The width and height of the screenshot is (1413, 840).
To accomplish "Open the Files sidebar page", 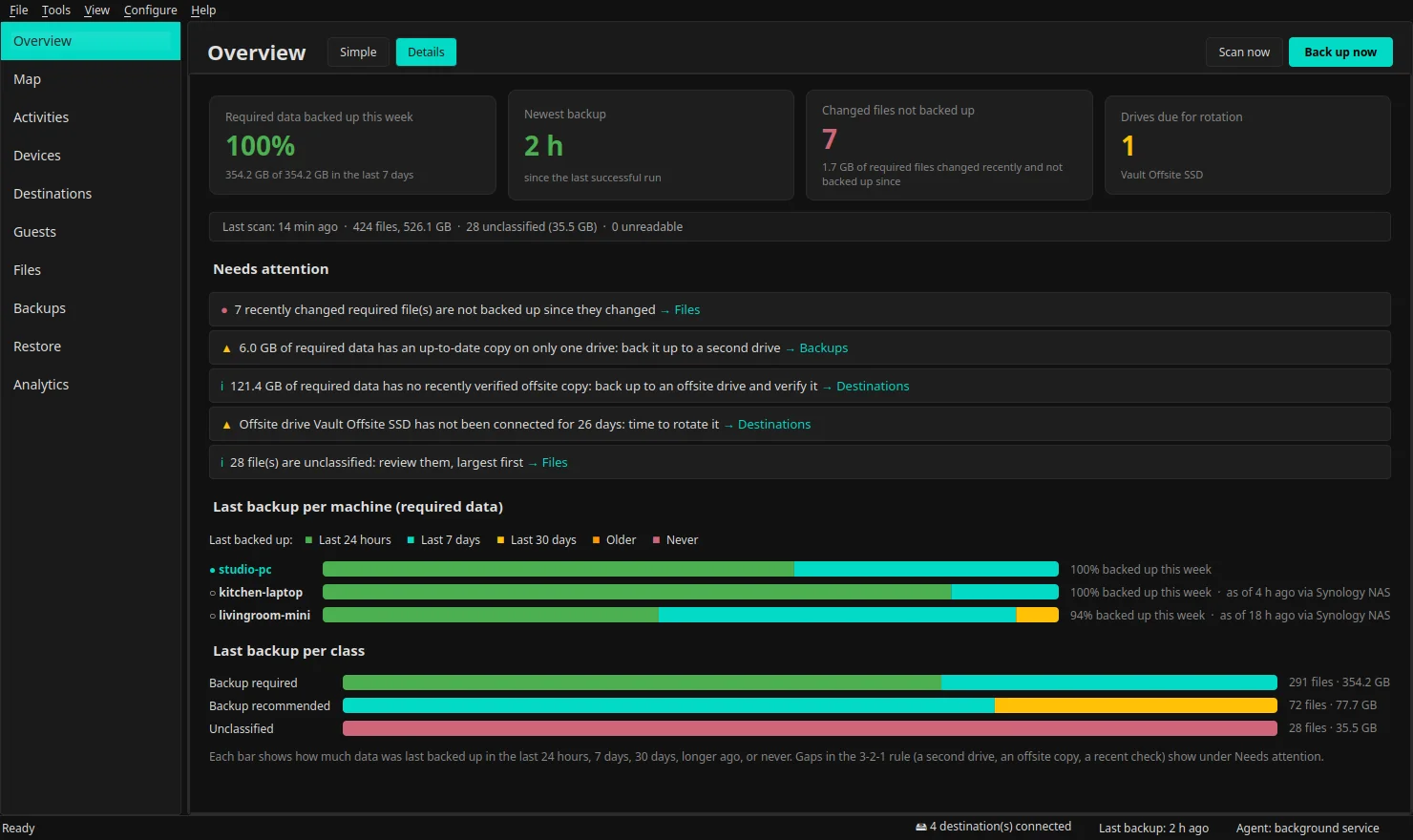I will 91,270.
